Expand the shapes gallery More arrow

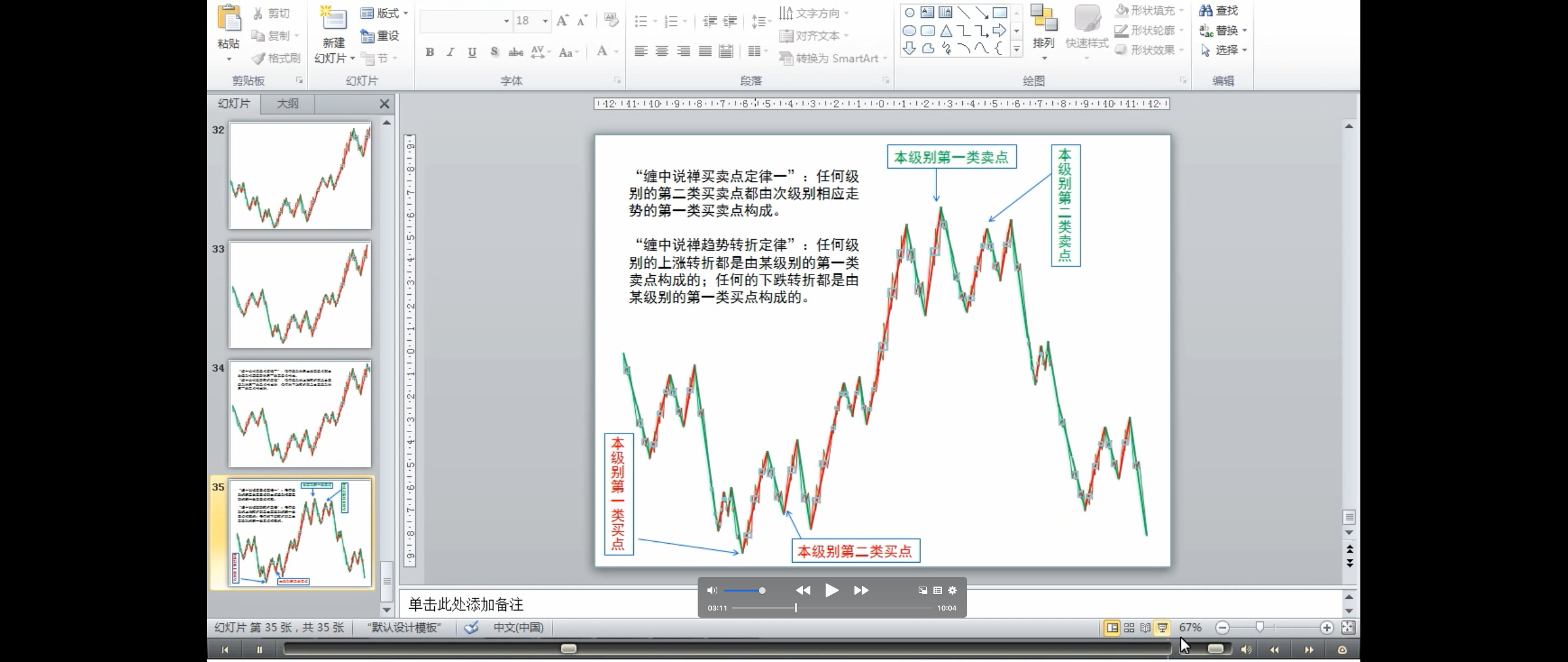(x=1017, y=49)
